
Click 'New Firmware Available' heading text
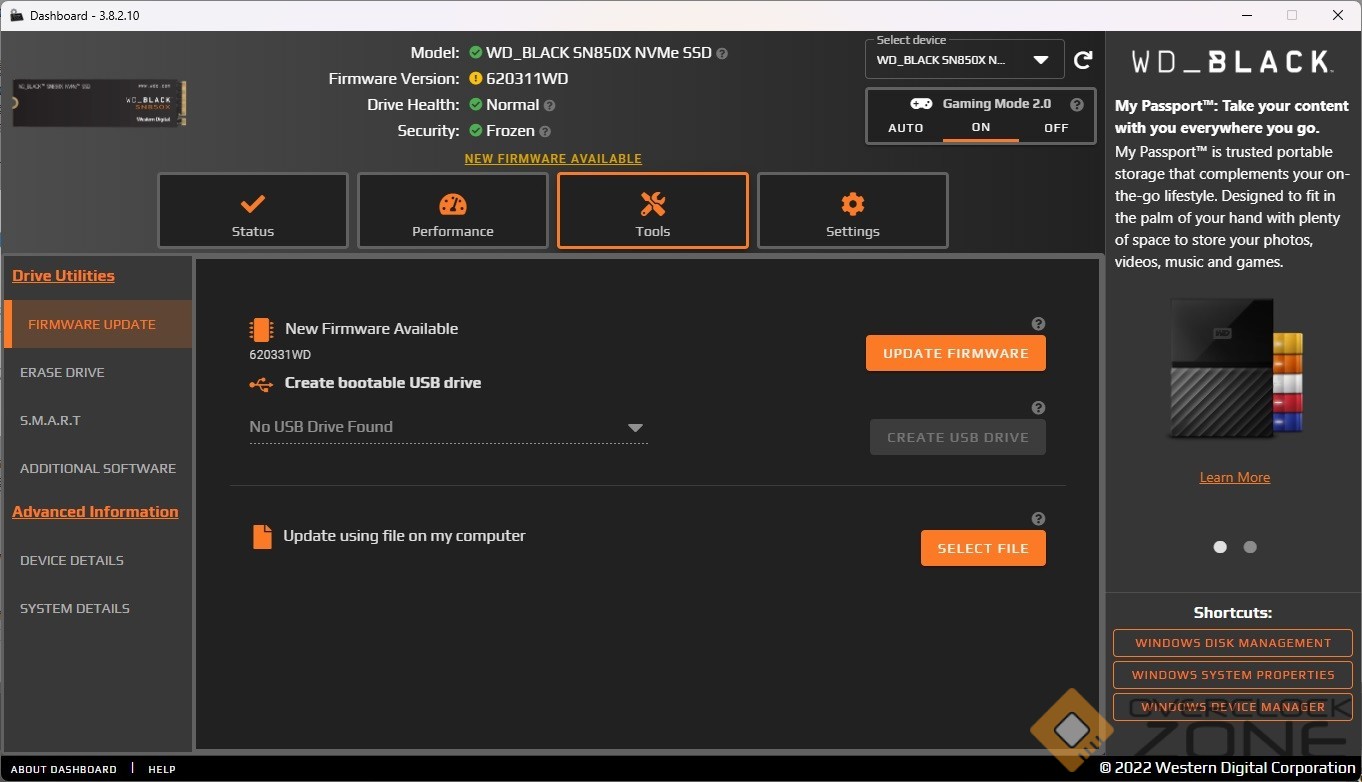click(x=372, y=329)
